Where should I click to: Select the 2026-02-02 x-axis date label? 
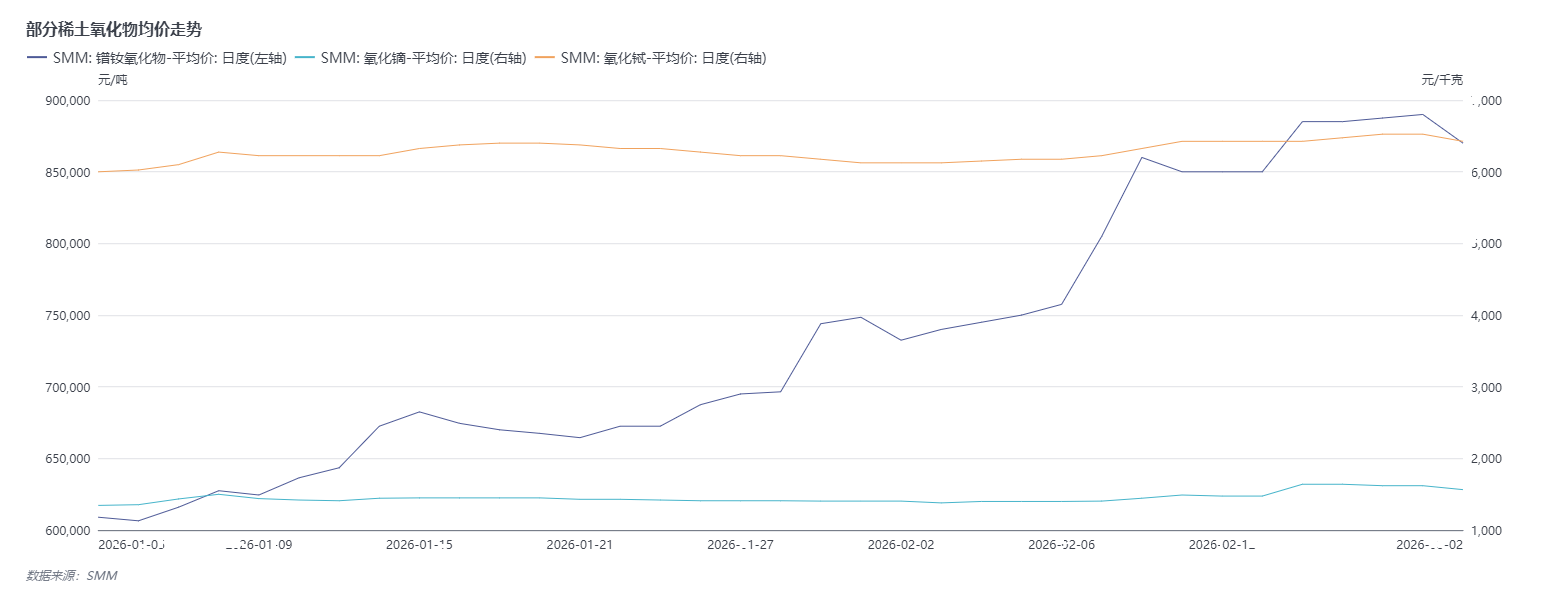coord(900,545)
